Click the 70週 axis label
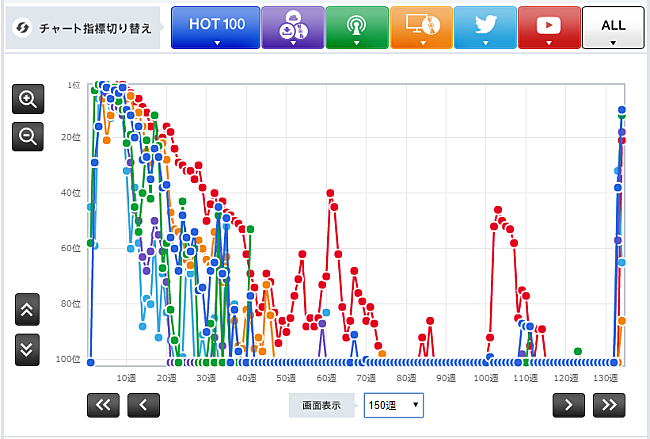The image size is (650, 439). point(366,378)
